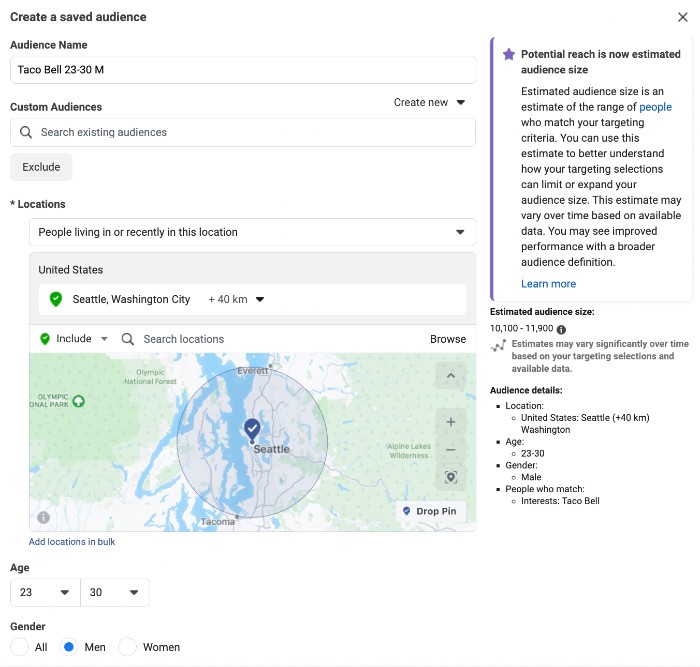Open the Create new dropdown
The height and width of the screenshot is (667, 700).
point(429,102)
